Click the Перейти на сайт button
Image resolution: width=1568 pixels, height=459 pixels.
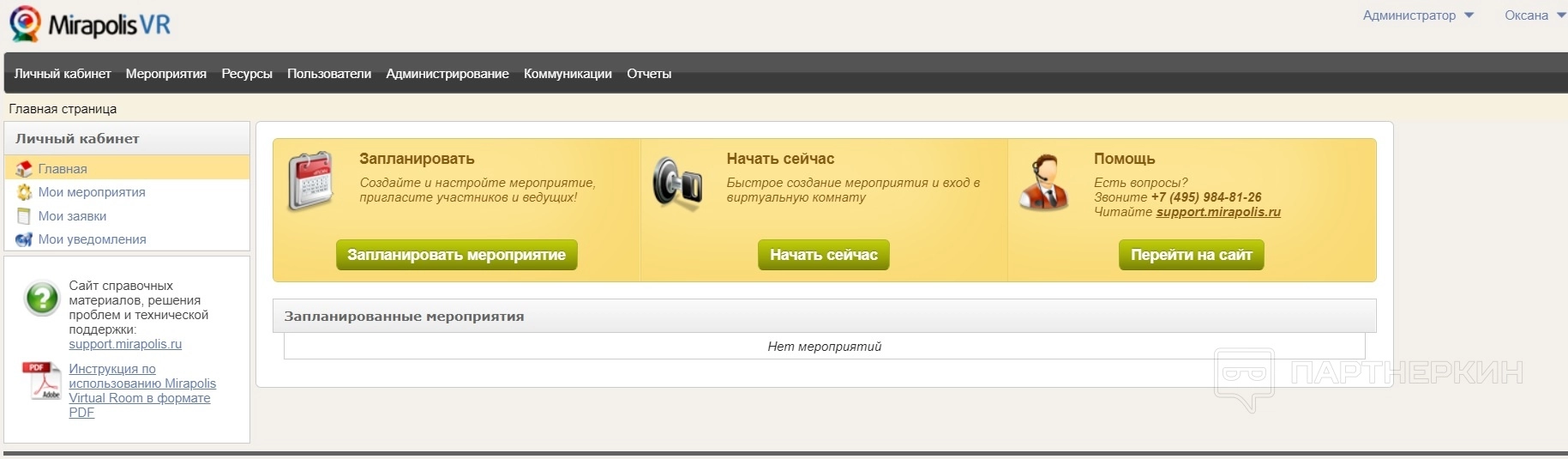1192,255
